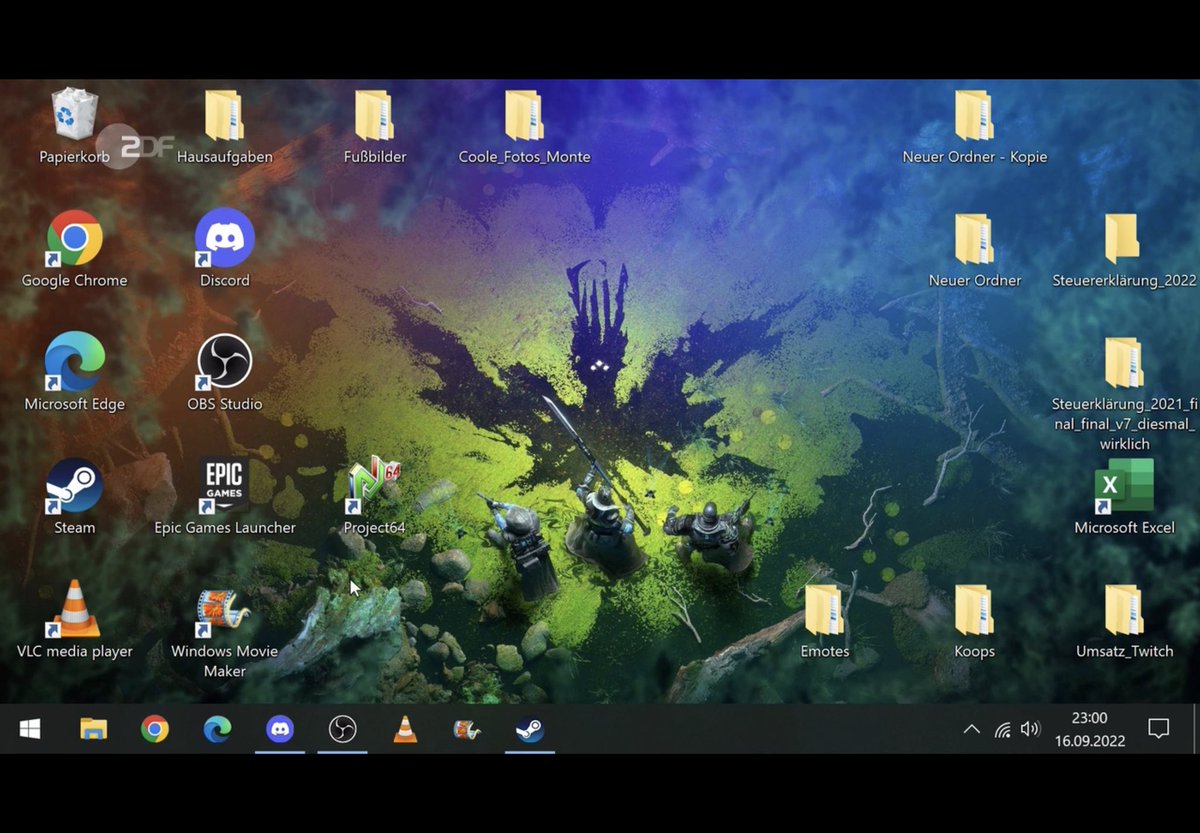Viewport: 1200px width, 833px height.
Task: Open the Koops folder
Action: coord(974,609)
